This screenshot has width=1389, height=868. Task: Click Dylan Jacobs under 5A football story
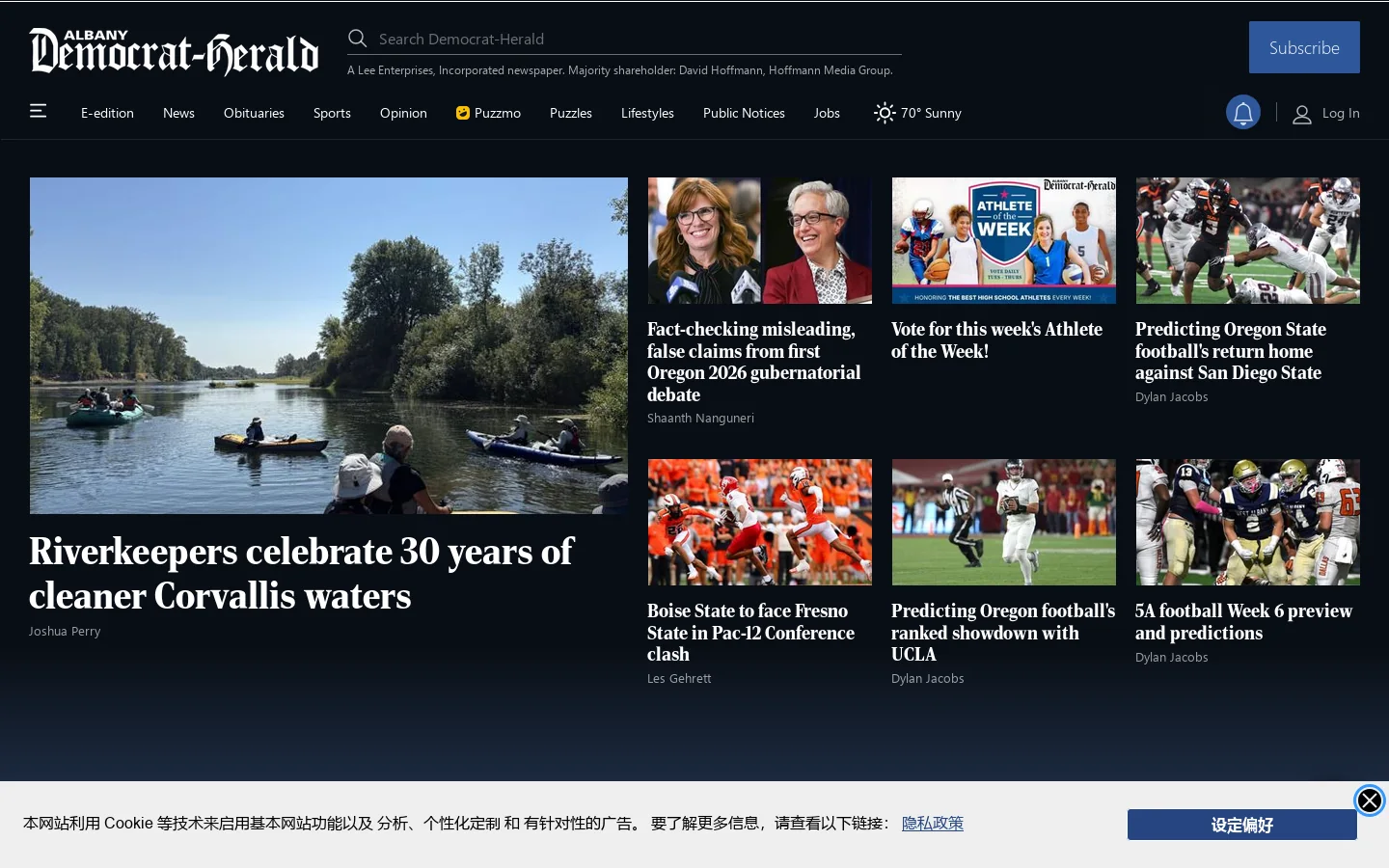[x=1171, y=658]
